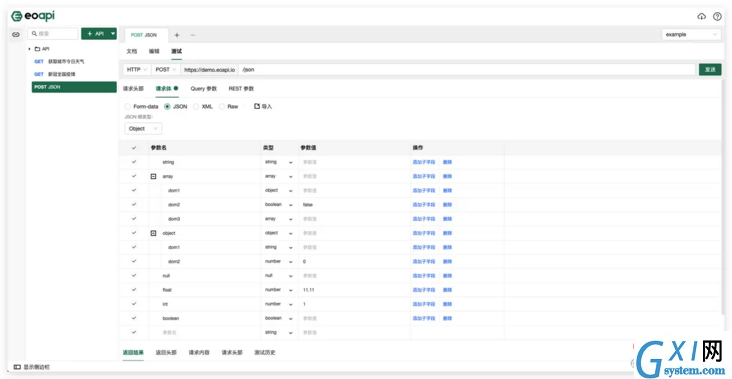
Task: Click the empty 参数名 field in the last row
Action: [x=204, y=332]
